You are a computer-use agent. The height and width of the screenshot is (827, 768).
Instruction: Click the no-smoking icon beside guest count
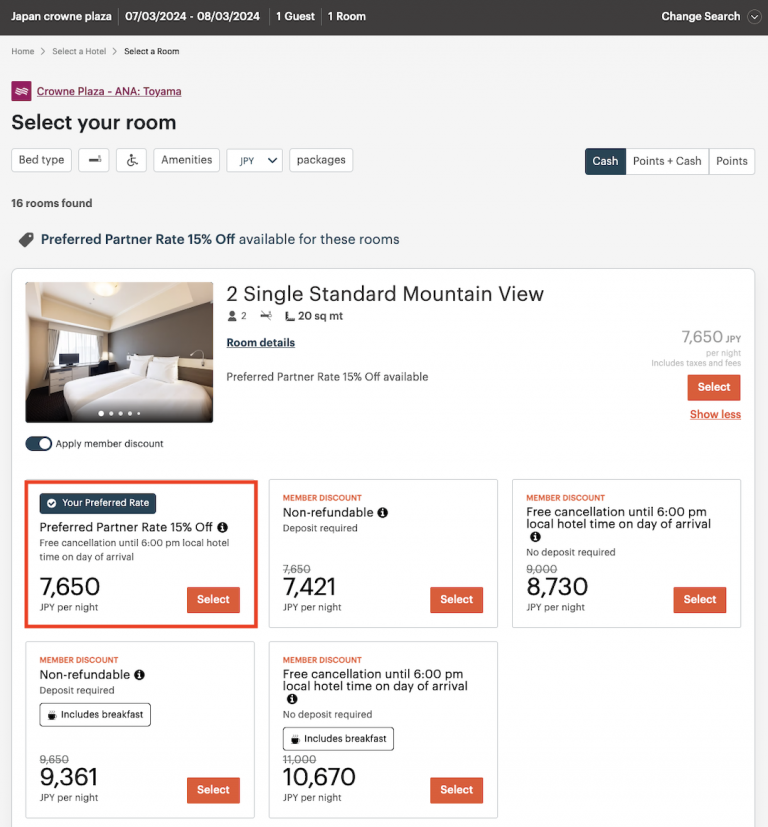[265, 316]
